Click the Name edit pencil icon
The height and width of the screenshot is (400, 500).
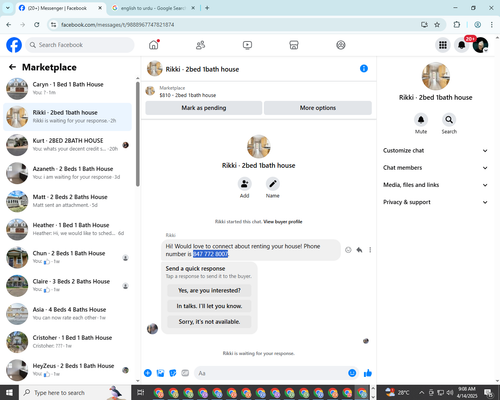pyautogui.click(x=273, y=184)
